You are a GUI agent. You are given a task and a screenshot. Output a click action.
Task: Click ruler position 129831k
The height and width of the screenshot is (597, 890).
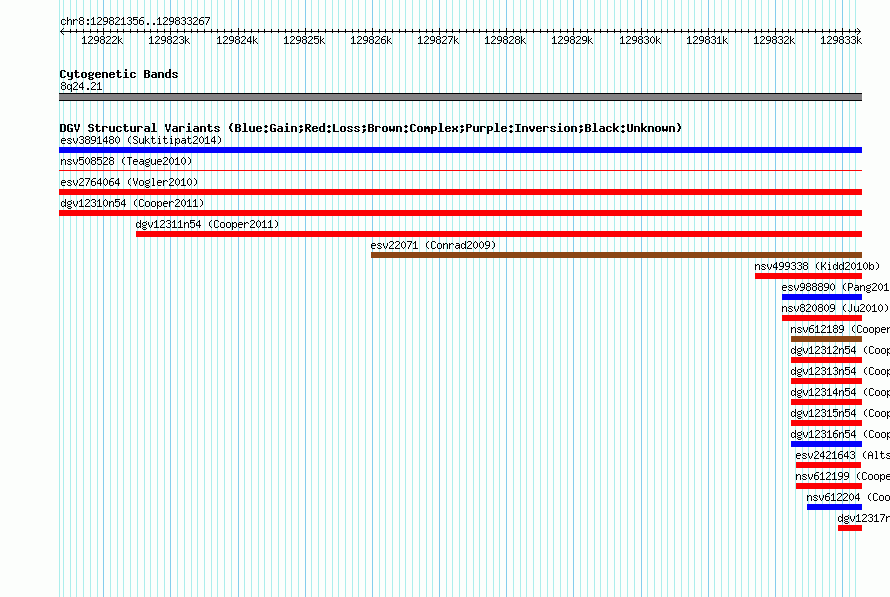(707, 40)
